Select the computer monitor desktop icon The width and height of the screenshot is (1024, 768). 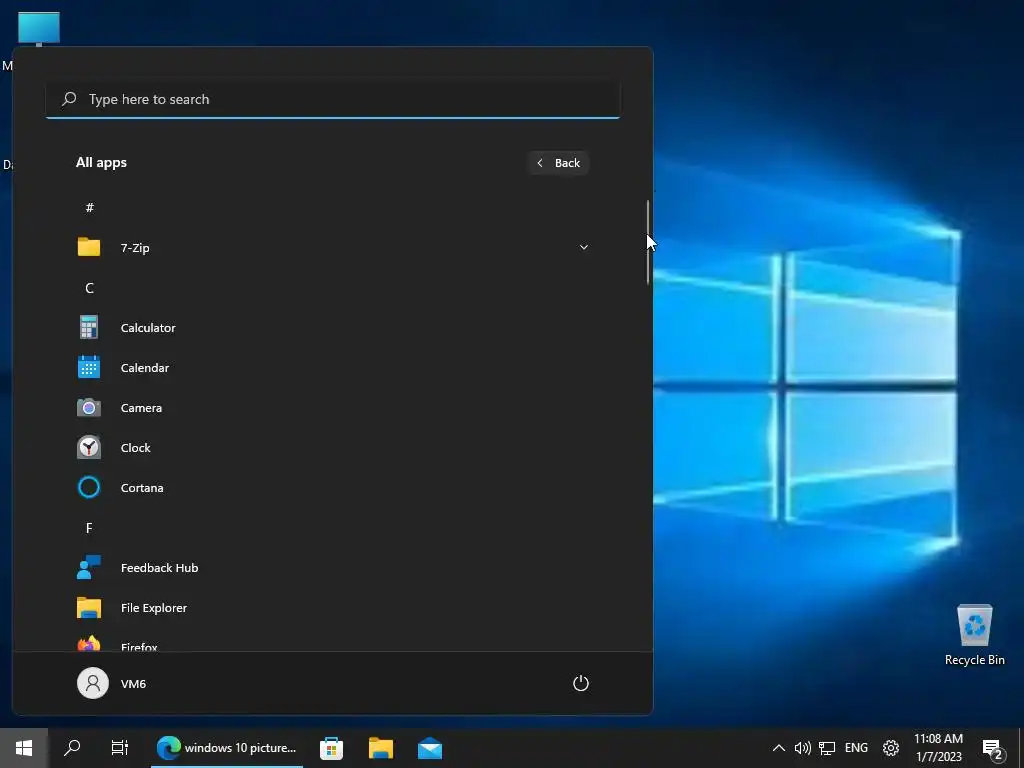tap(39, 29)
